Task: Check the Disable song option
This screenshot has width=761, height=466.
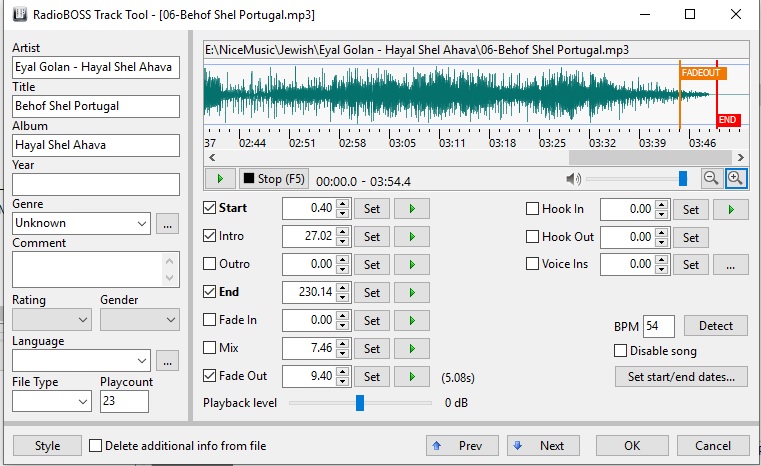Action: (620, 350)
